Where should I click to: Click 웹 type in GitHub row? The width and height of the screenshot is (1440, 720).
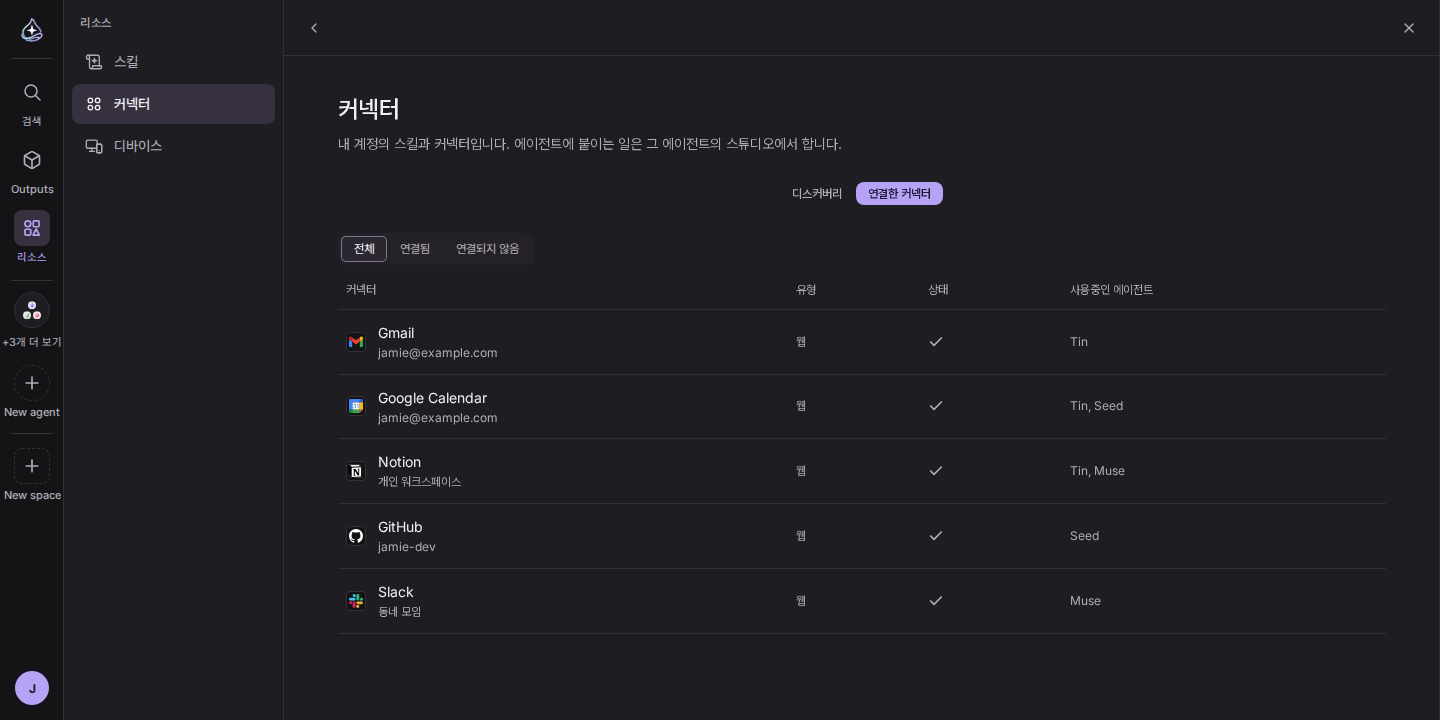[801, 536]
